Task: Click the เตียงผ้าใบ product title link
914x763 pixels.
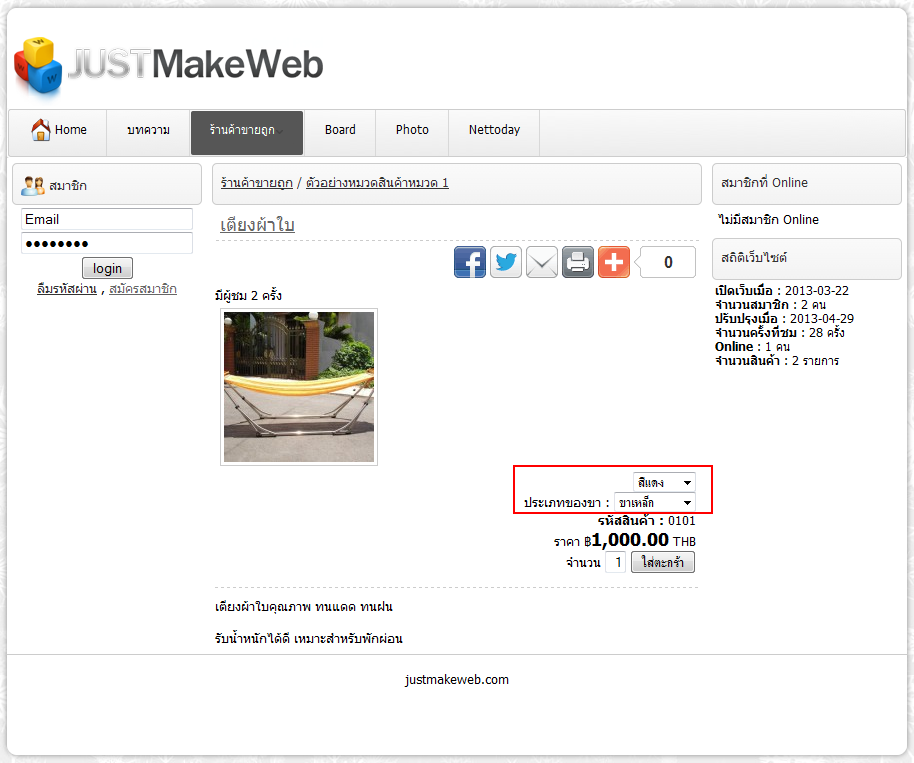Action: coord(257,225)
